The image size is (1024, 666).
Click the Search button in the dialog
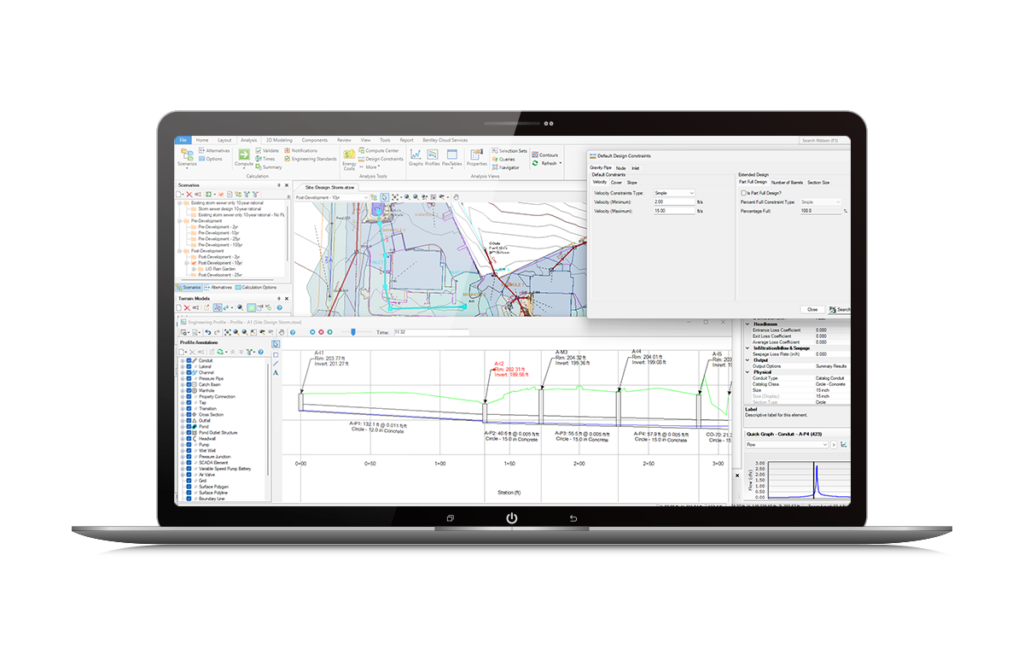[x=841, y=309]
